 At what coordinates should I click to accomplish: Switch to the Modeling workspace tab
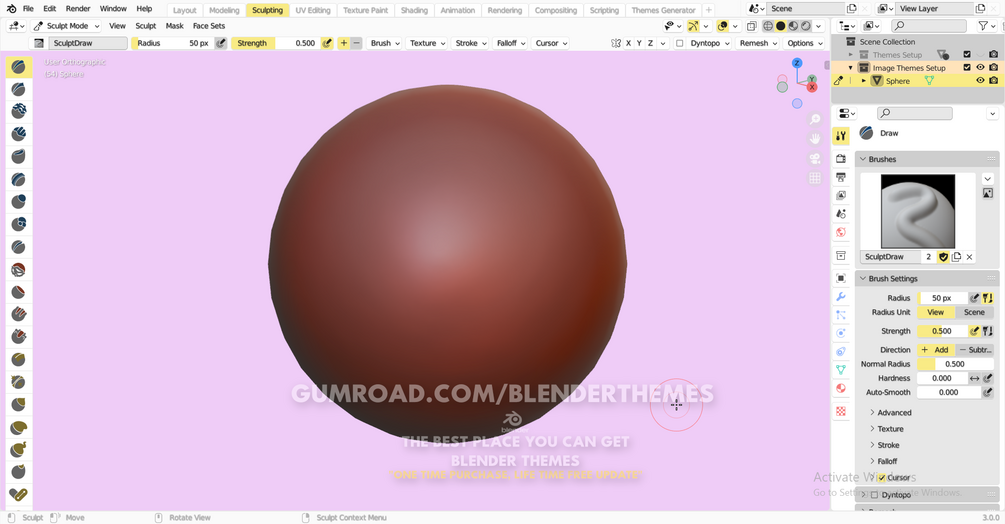224,10
